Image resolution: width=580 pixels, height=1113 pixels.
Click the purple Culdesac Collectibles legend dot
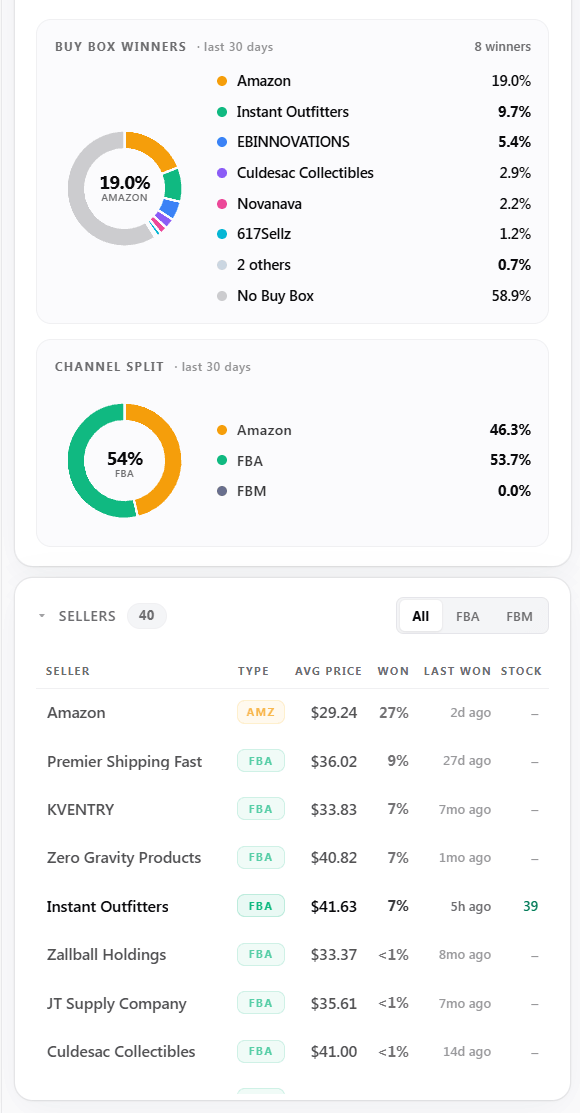point(222,172)
